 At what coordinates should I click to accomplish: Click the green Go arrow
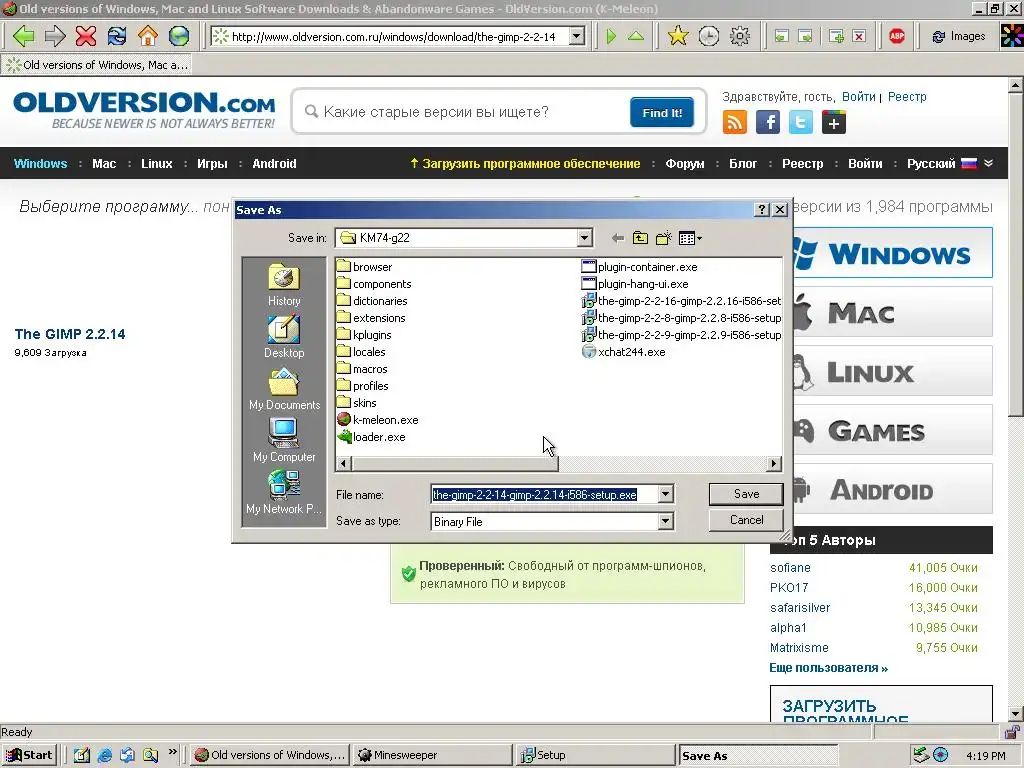pos(611,36)
